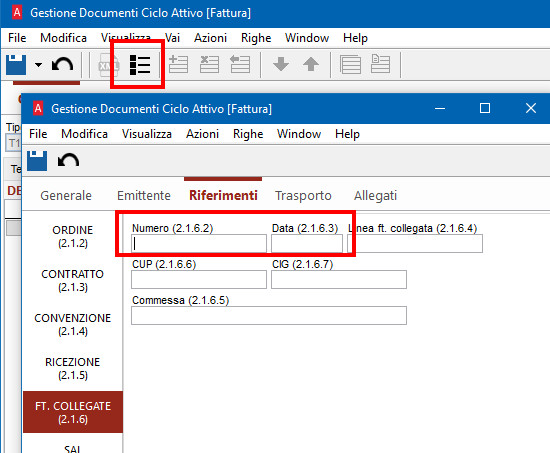Move row down with the down arrow icon
Image resolution: width=550 pixels, height=453 pixels.
point(281,64)
